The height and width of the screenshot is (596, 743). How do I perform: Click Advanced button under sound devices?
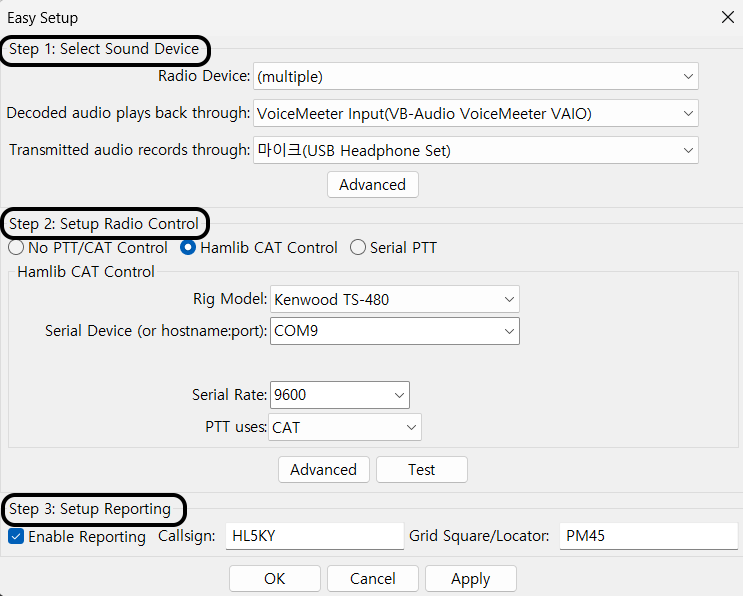pos(372,185)
